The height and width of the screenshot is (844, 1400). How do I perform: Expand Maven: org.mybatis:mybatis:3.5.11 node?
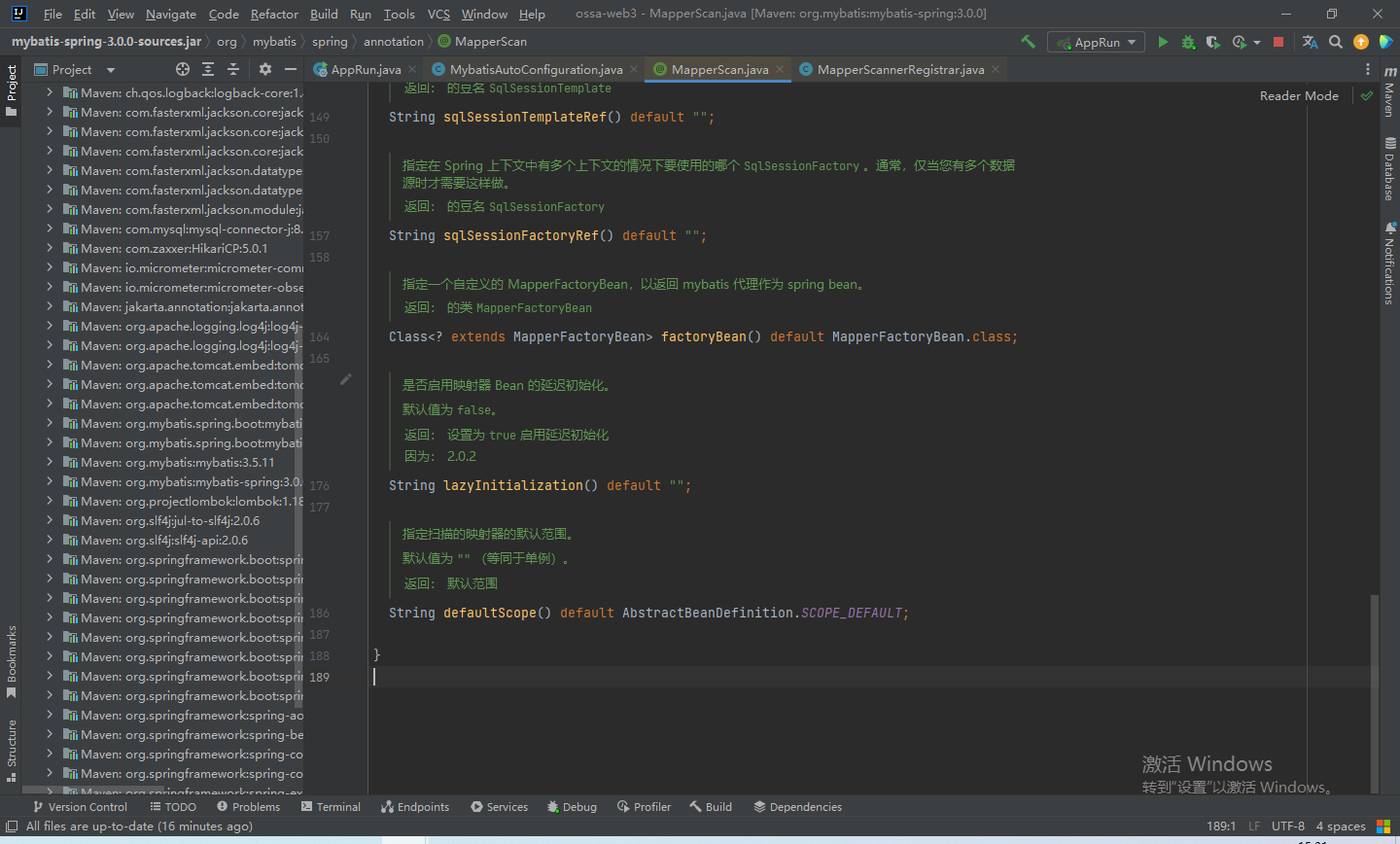pos(50,462)
